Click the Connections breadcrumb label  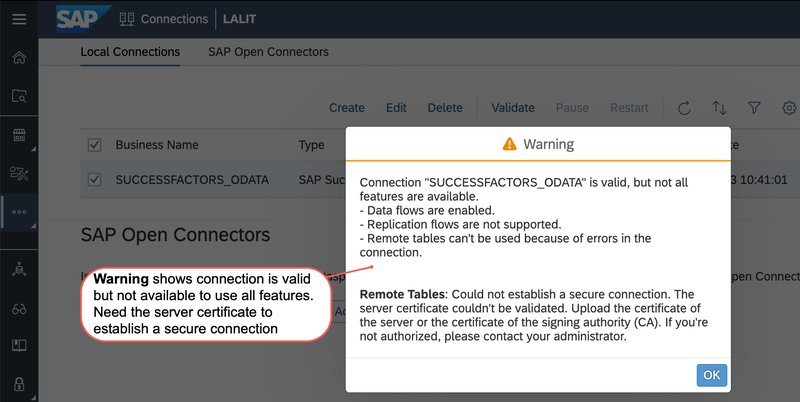point(174,19)
